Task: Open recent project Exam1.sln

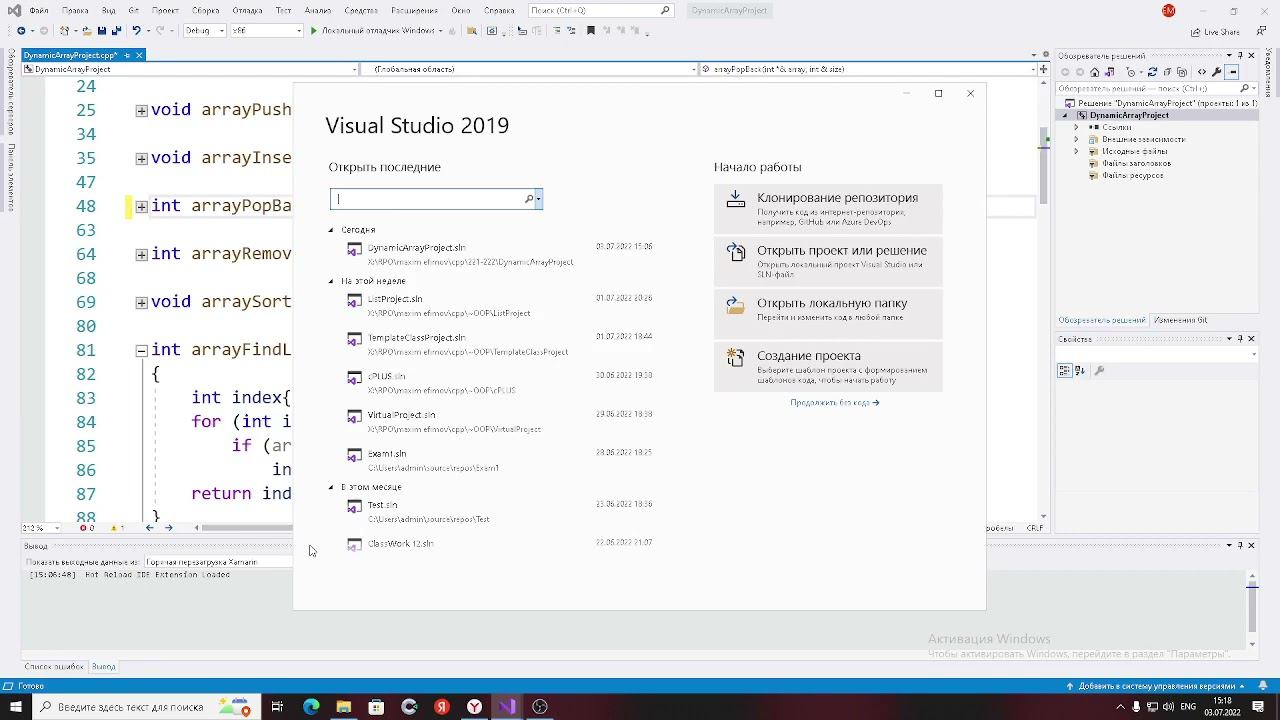Action: point(500,460)
